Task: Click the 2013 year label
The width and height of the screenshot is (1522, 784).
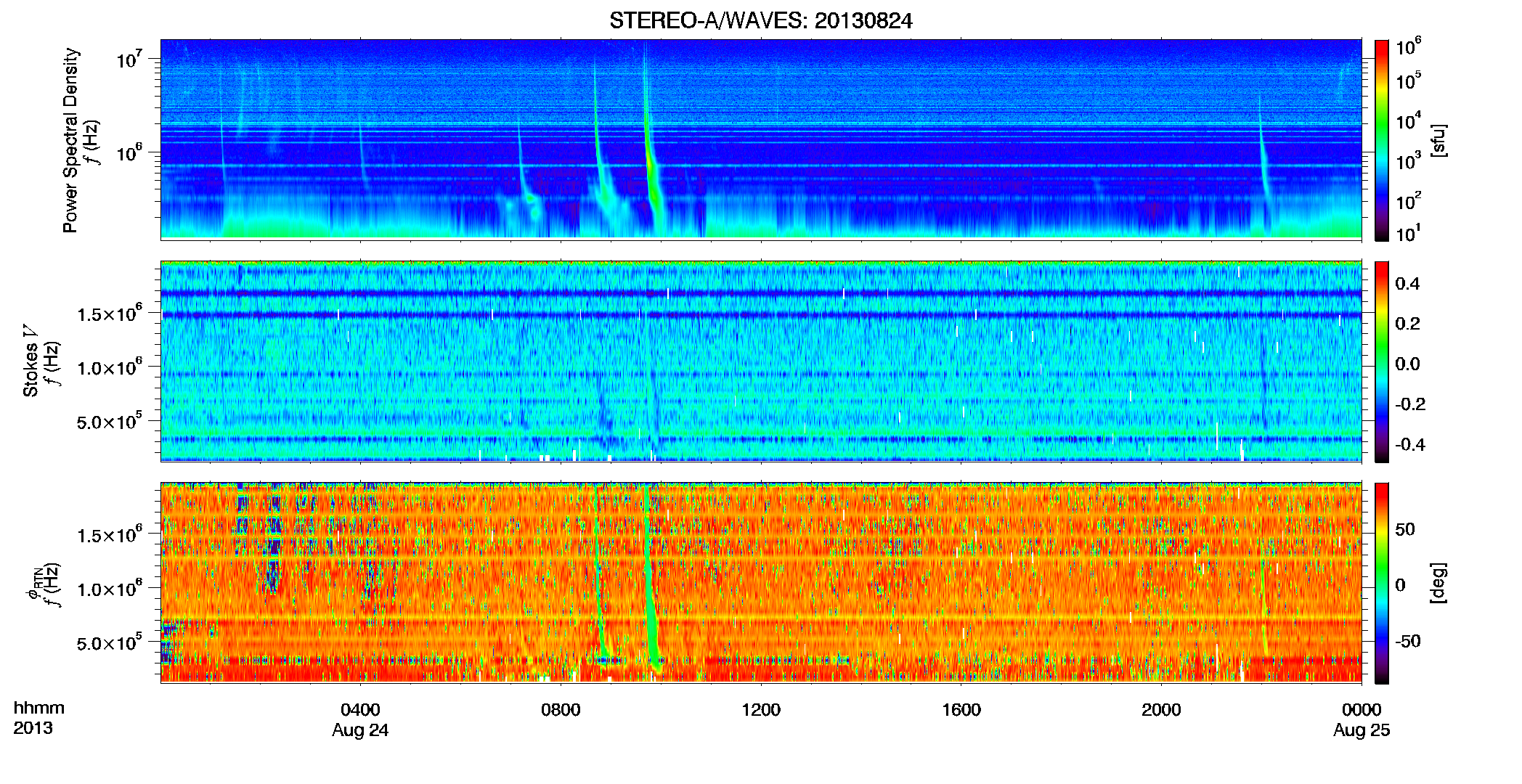Action: pos(33,728)
